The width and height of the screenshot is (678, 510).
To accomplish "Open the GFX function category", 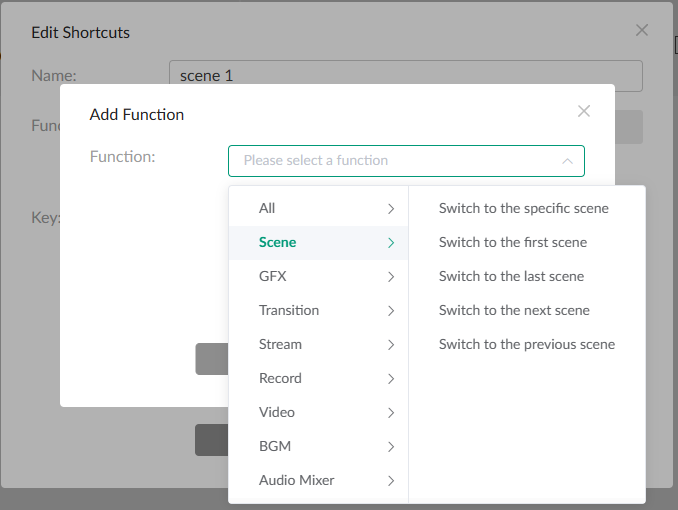I will coord(273,276).
